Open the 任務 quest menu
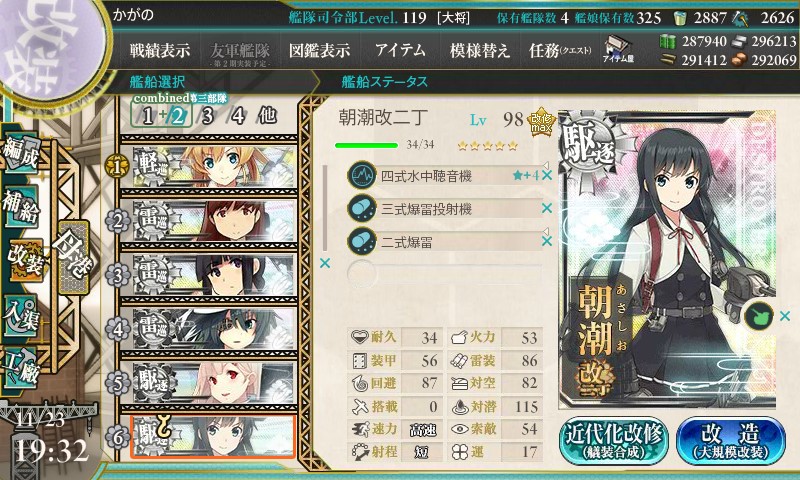Viewport: 800px width, 480px height. click(560, 50)
